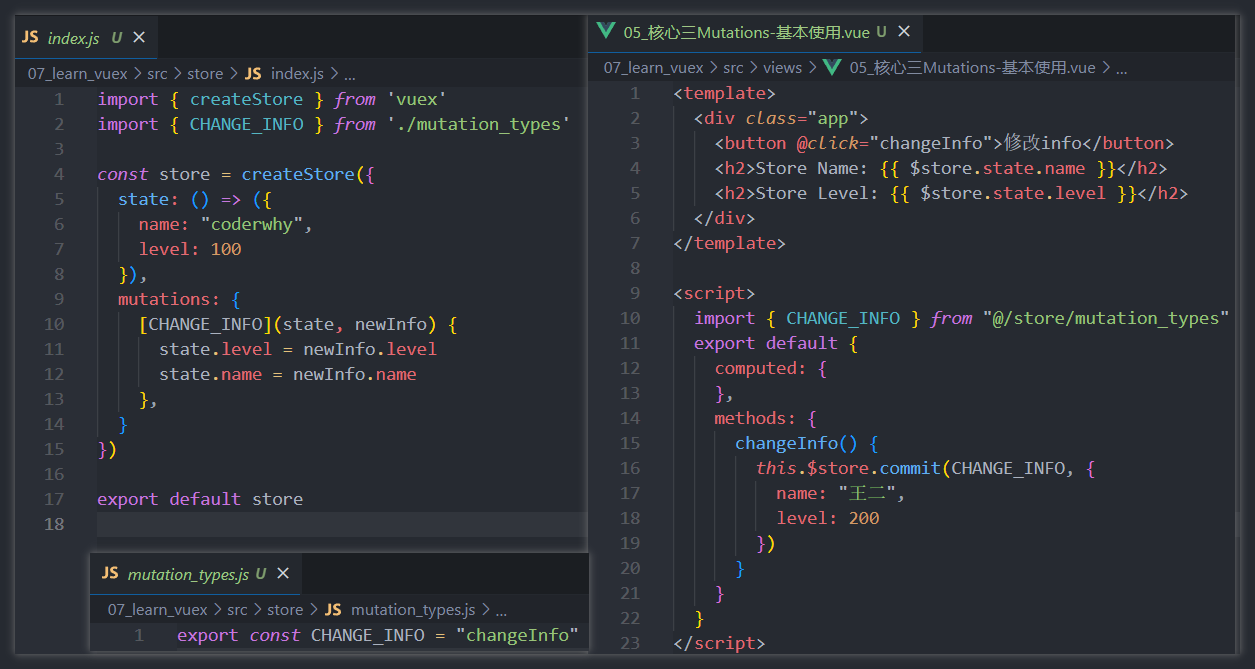
Task: Open 07_learn_vuex breadcrumb in mutation_types.js editor
Action: tap(157, 610)
